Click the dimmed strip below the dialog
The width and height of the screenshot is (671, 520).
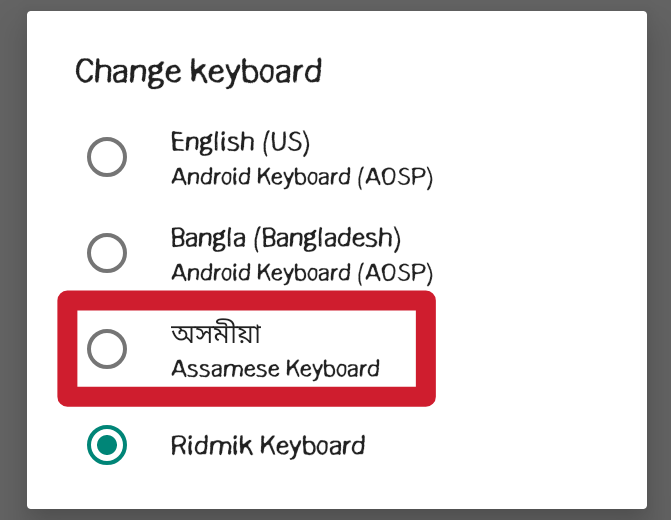pyautogui.click(x=335, y=514)
